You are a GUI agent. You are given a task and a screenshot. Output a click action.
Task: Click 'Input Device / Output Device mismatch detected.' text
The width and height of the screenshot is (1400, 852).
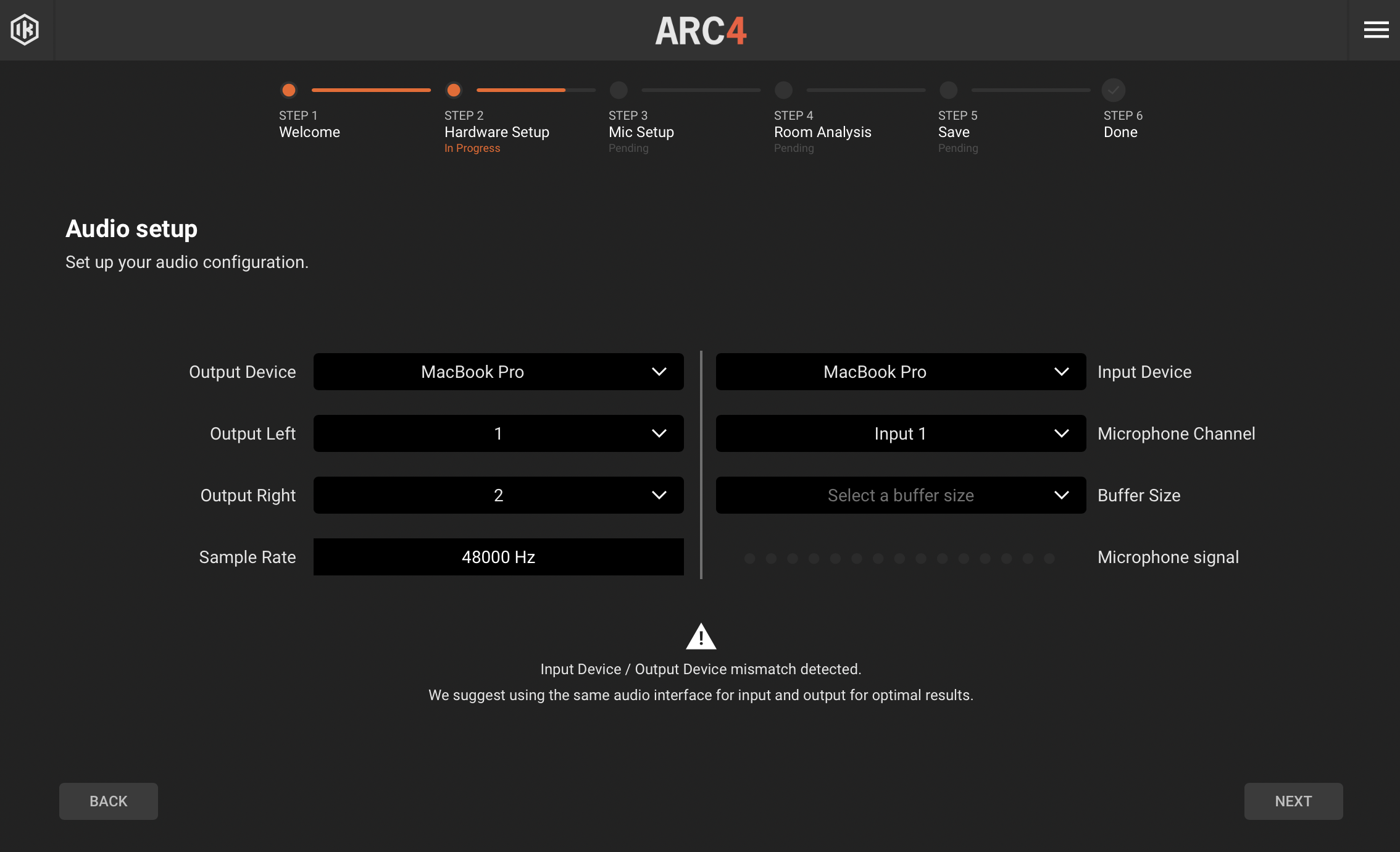tap(701, 669)
